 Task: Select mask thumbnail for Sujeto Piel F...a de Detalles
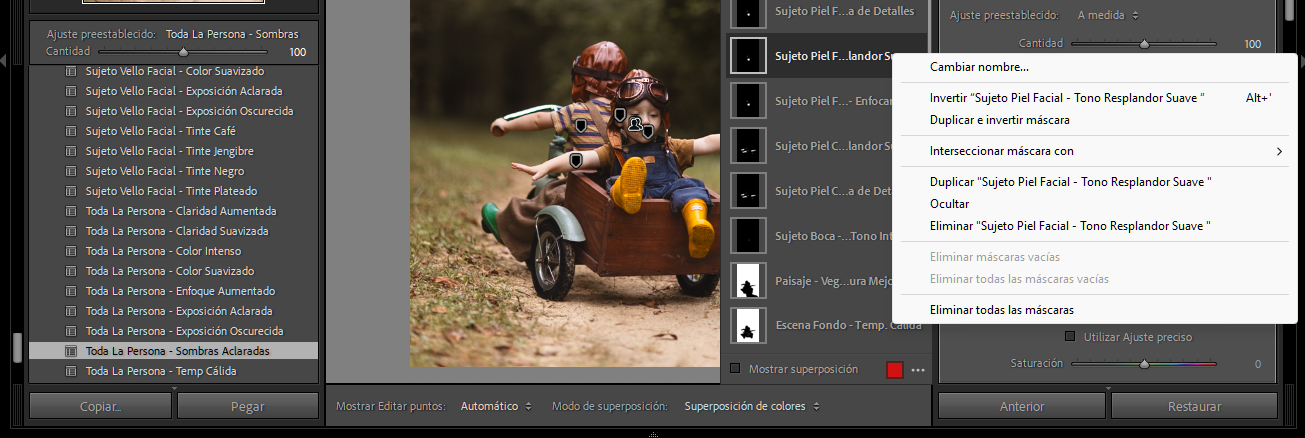pos(748,12)
